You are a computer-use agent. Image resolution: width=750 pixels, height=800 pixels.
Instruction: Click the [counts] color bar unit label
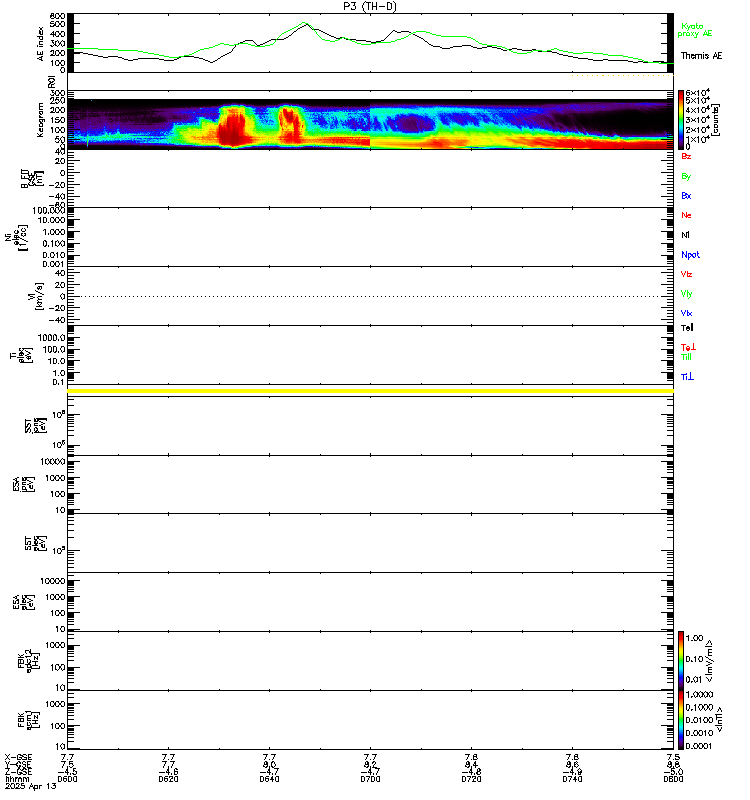(716, 119)
